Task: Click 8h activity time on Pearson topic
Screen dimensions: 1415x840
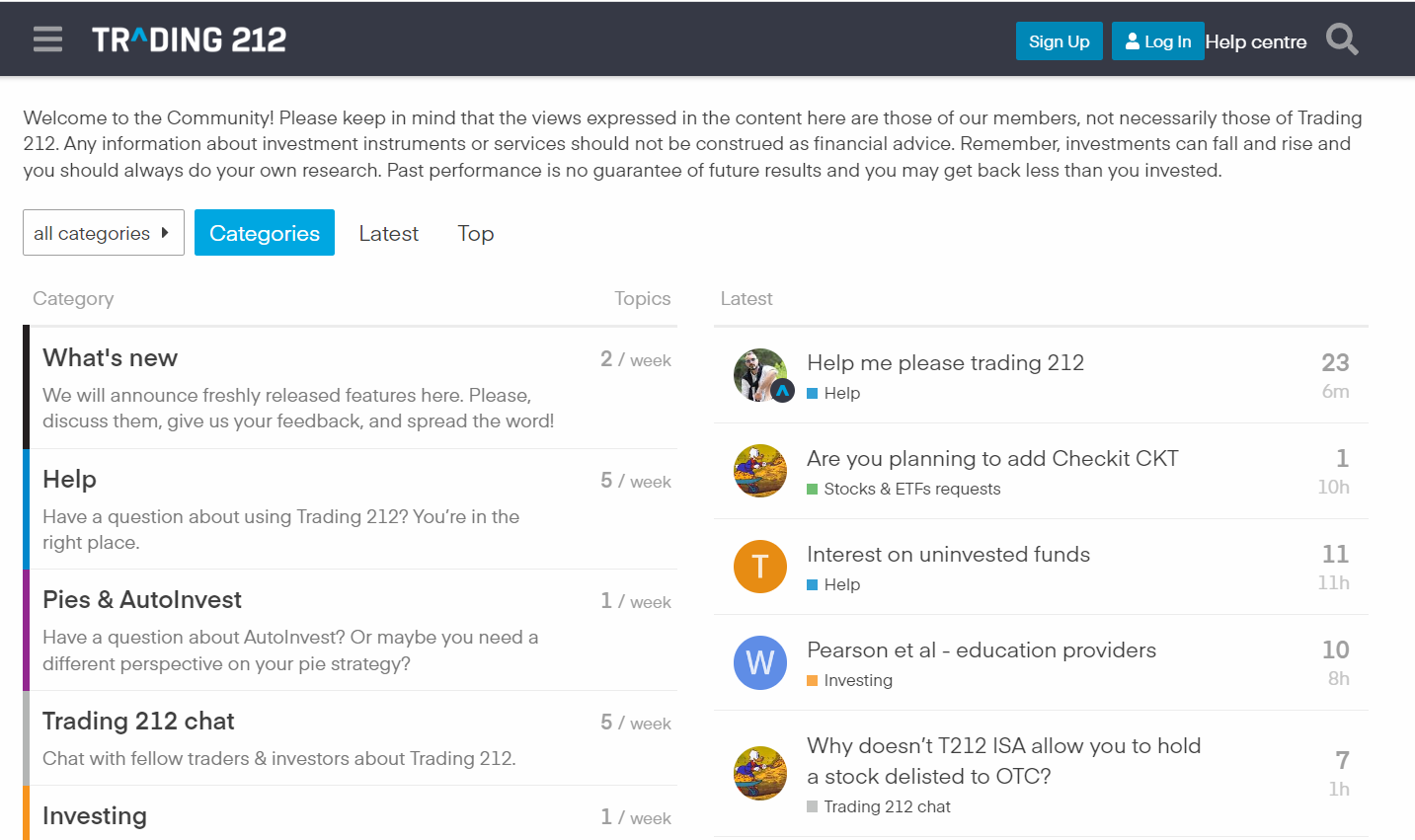Action: point(1338,678)
